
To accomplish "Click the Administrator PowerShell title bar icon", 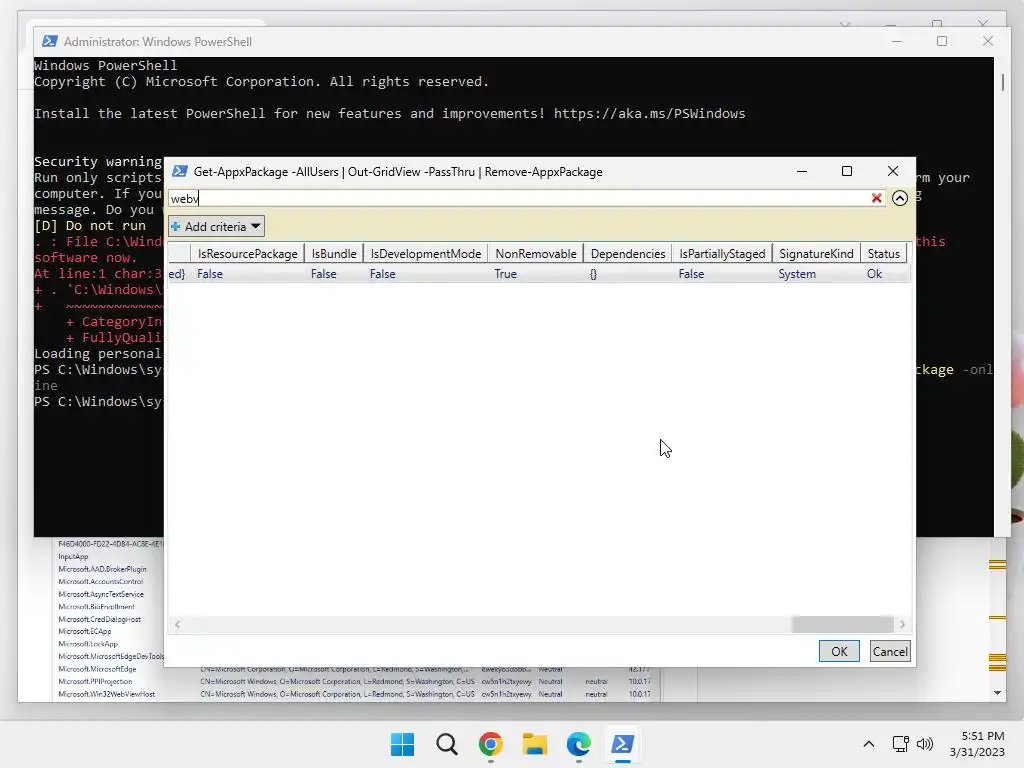I will click(x=50, y=41).
